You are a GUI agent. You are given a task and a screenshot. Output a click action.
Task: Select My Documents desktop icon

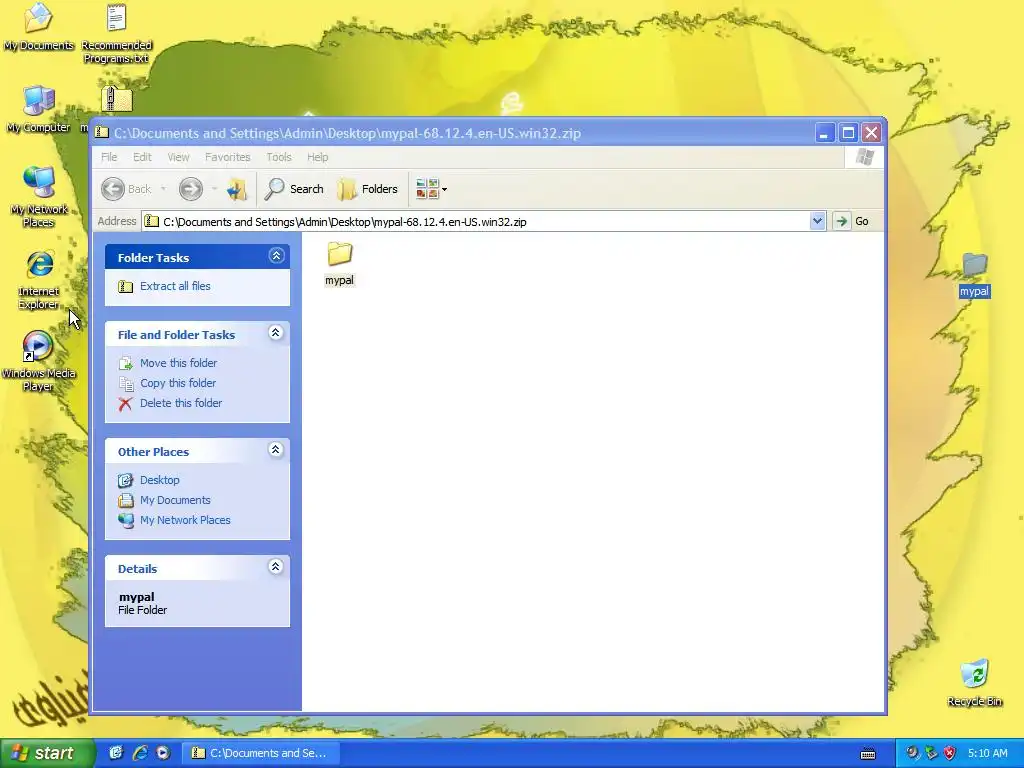[39, 27]
